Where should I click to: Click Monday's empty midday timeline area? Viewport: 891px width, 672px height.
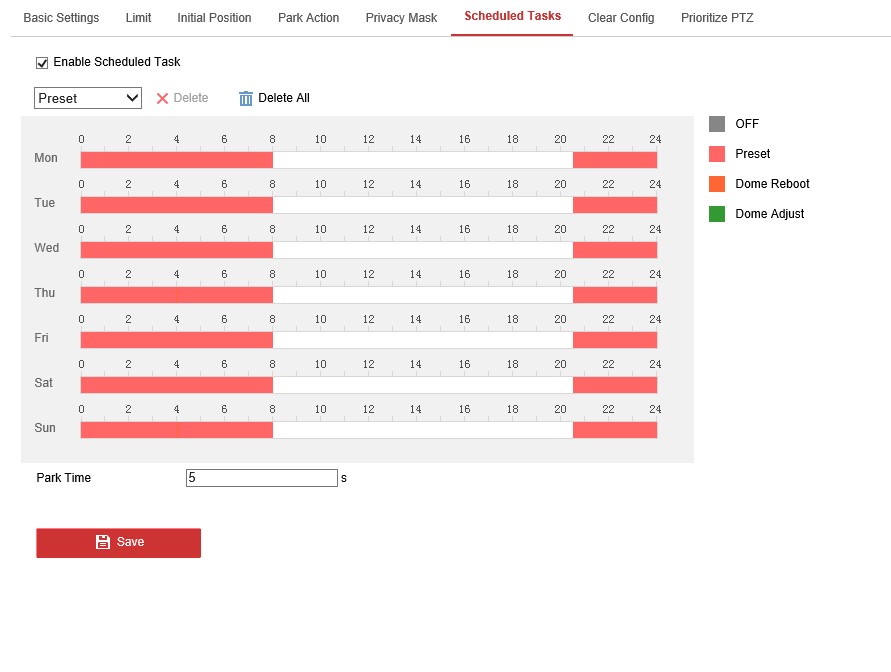click(x=422, y=160)
